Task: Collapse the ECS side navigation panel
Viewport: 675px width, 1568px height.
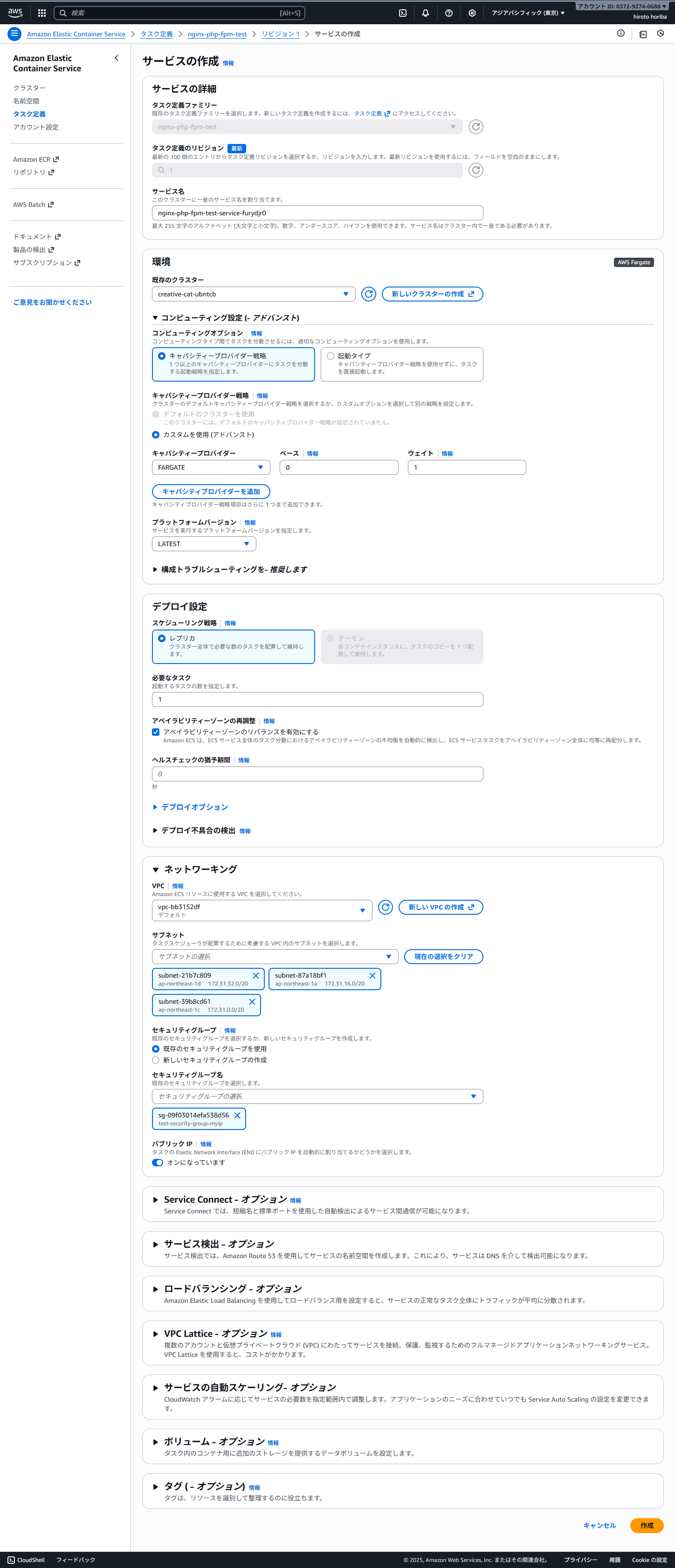Action: (117, 58)
